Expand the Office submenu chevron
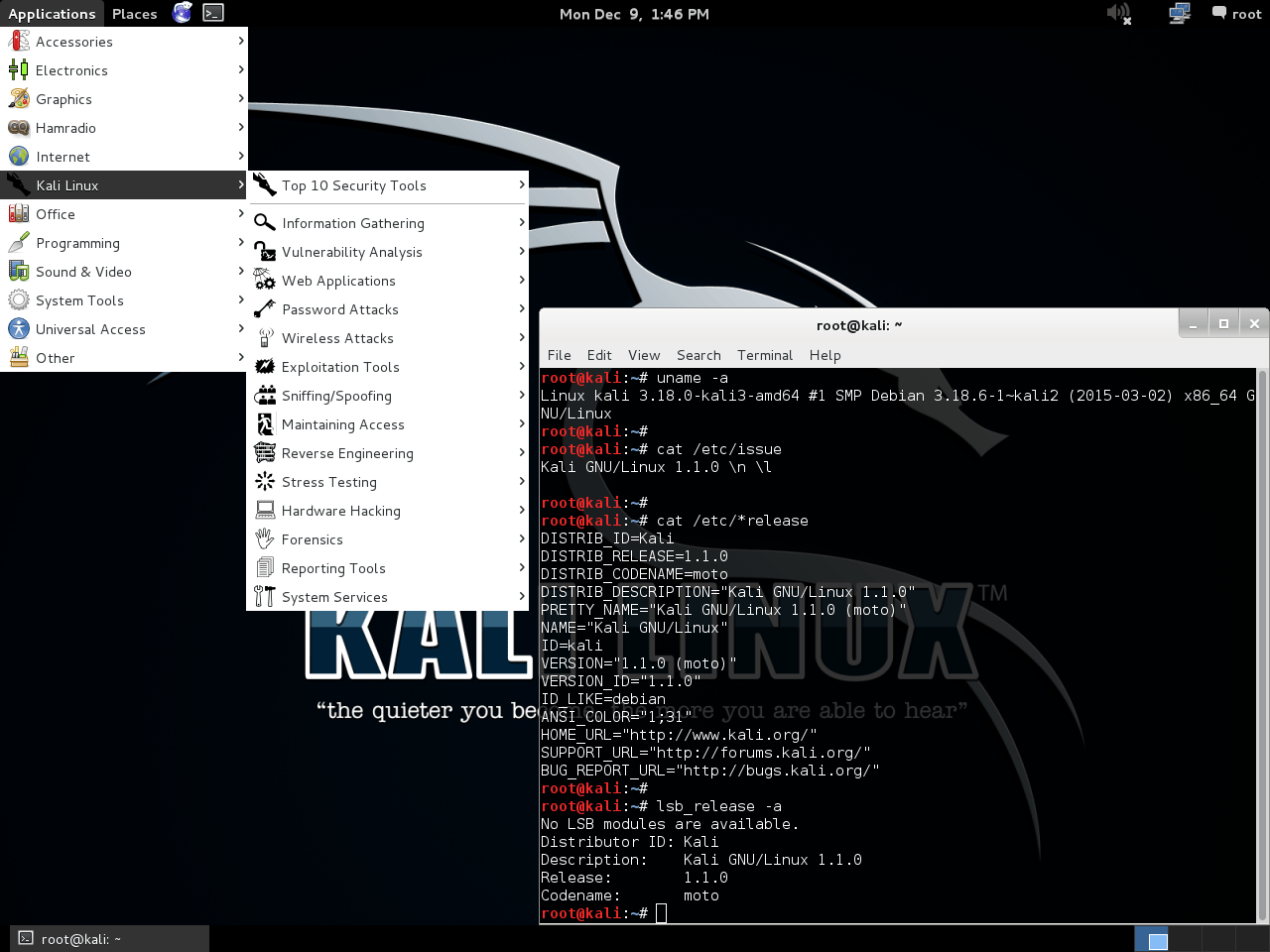The image size is (1270, 952). pos(241,214)
